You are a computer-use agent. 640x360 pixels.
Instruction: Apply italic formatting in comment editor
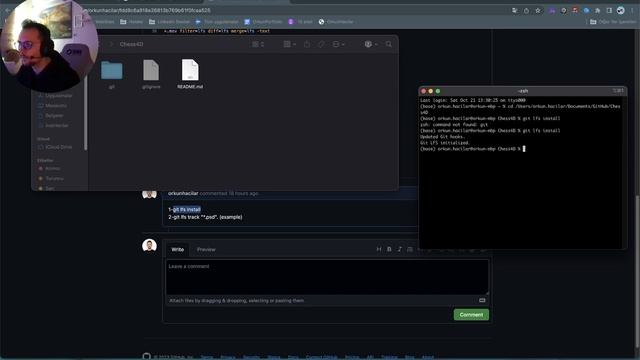[400, 249]
